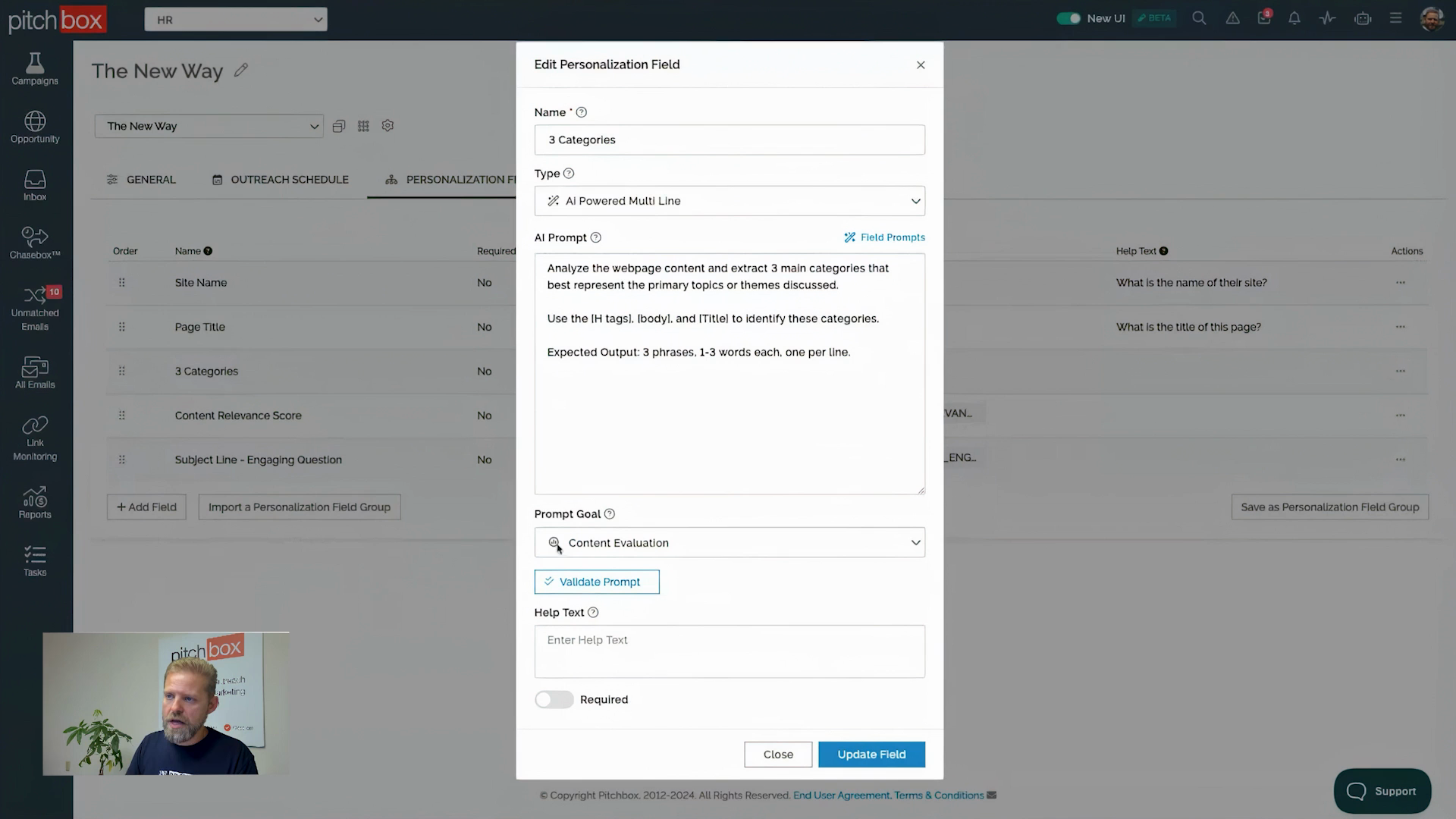
Task: Switch to the Outreach Schedule tab
Action: tap(281, 180)
